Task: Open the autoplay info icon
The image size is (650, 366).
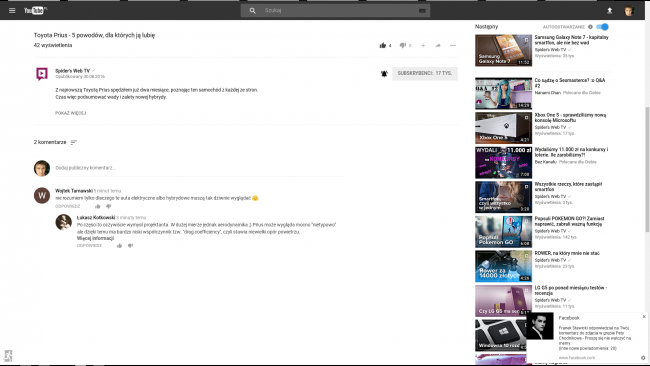Action: tap(590, 27)
